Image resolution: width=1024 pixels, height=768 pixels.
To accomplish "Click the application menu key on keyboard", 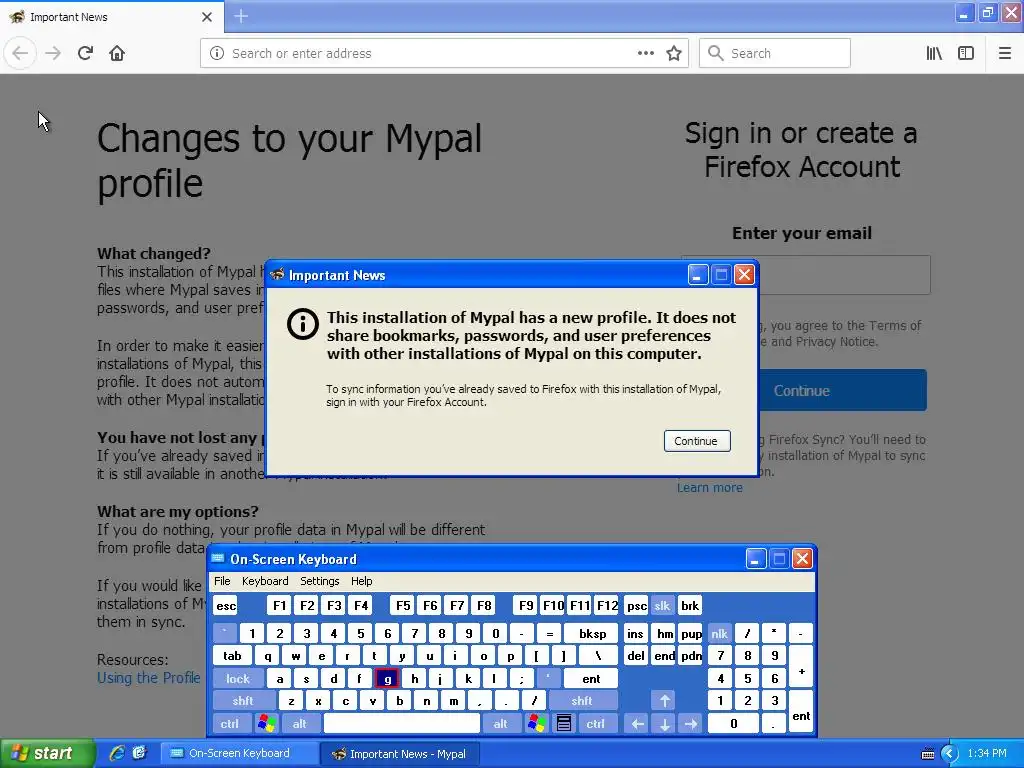I will point(564,724).
